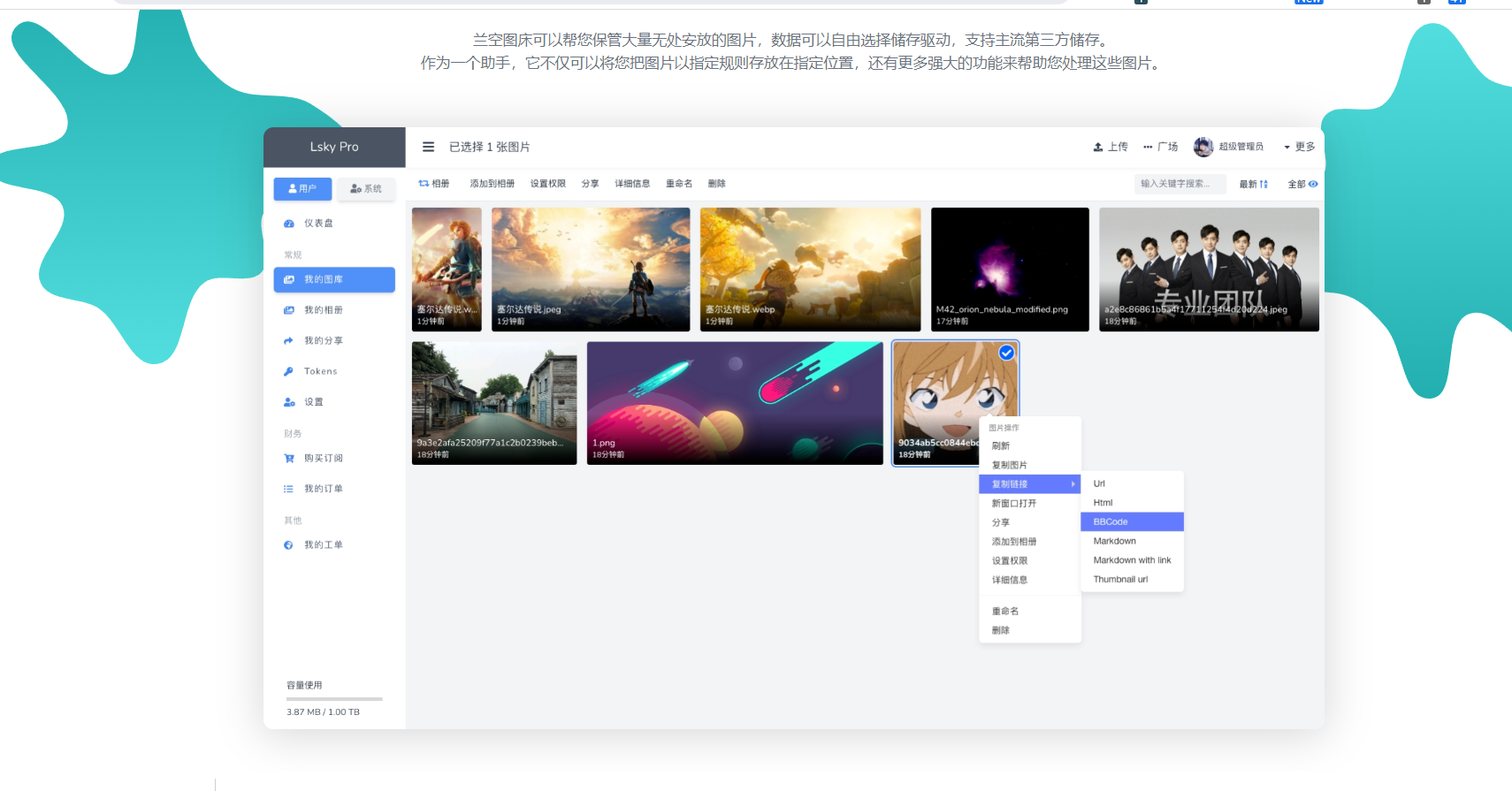Viewport: 1512px width, 791px height.
Task: Click the keyword search input field
Action: [1179, 184]
